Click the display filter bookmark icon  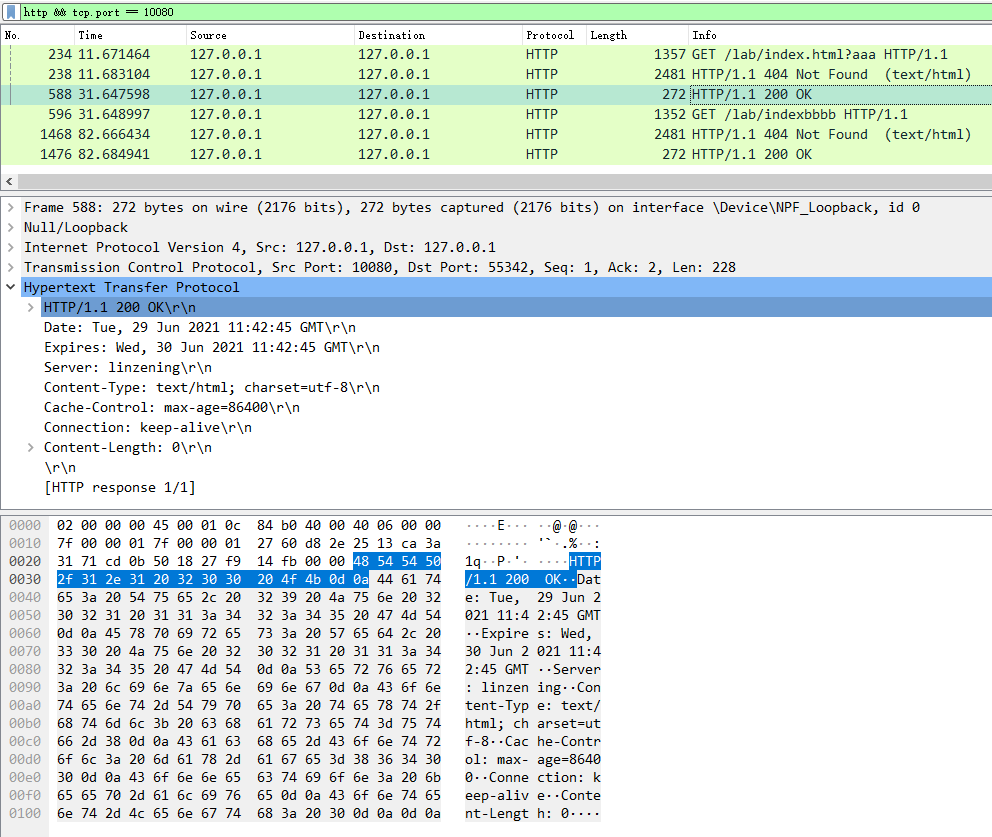point(11,11)
